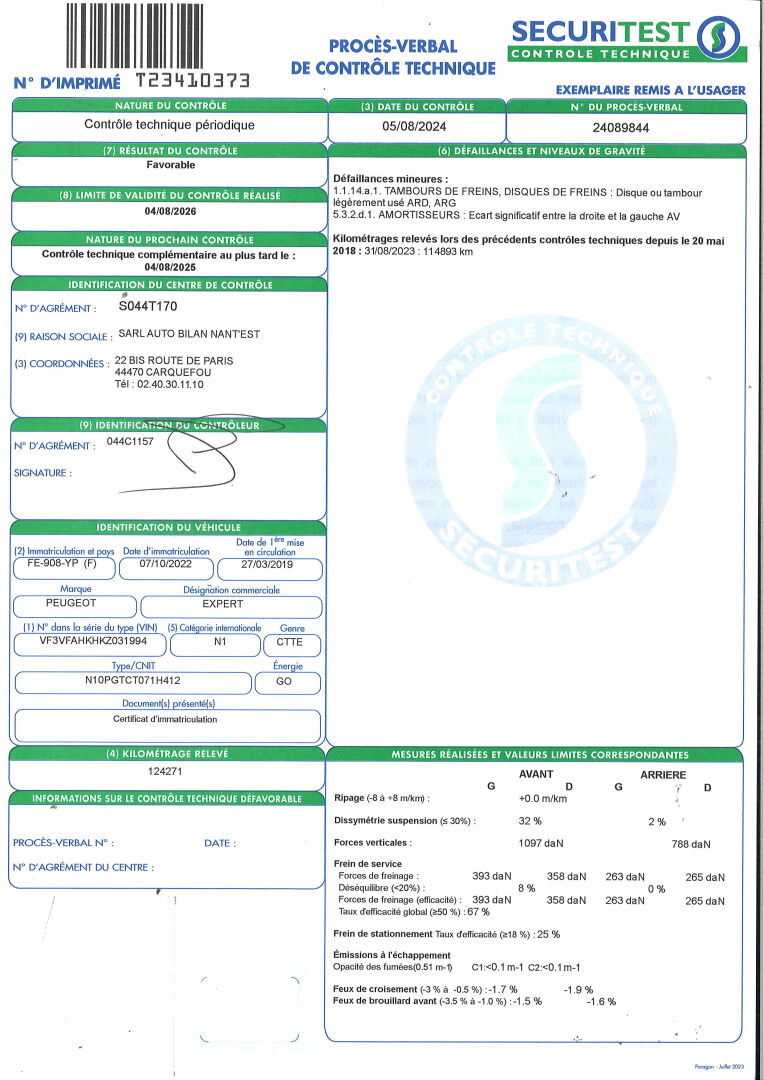Select rear suspension dissymmetry 2 %
This screenshot has width=764, height=1080.
coord(657,822)
